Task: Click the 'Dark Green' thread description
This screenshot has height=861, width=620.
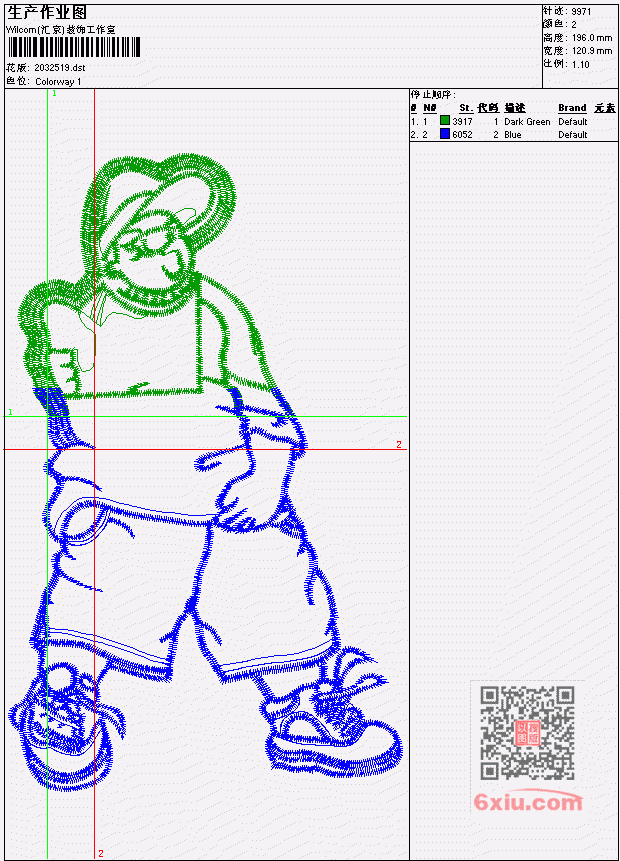Action: coord(527,121)
